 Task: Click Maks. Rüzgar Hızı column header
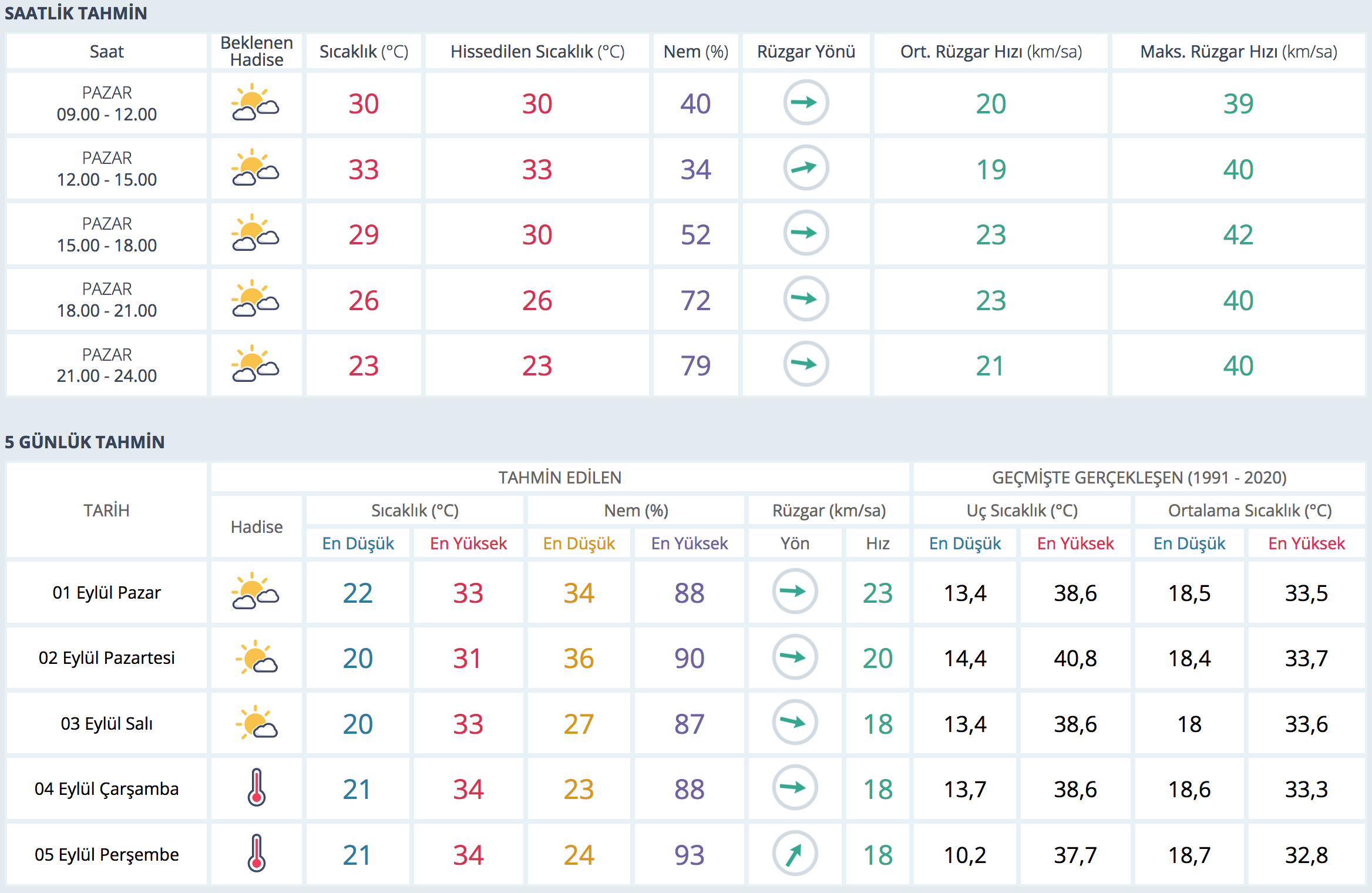click(1238, 52)
